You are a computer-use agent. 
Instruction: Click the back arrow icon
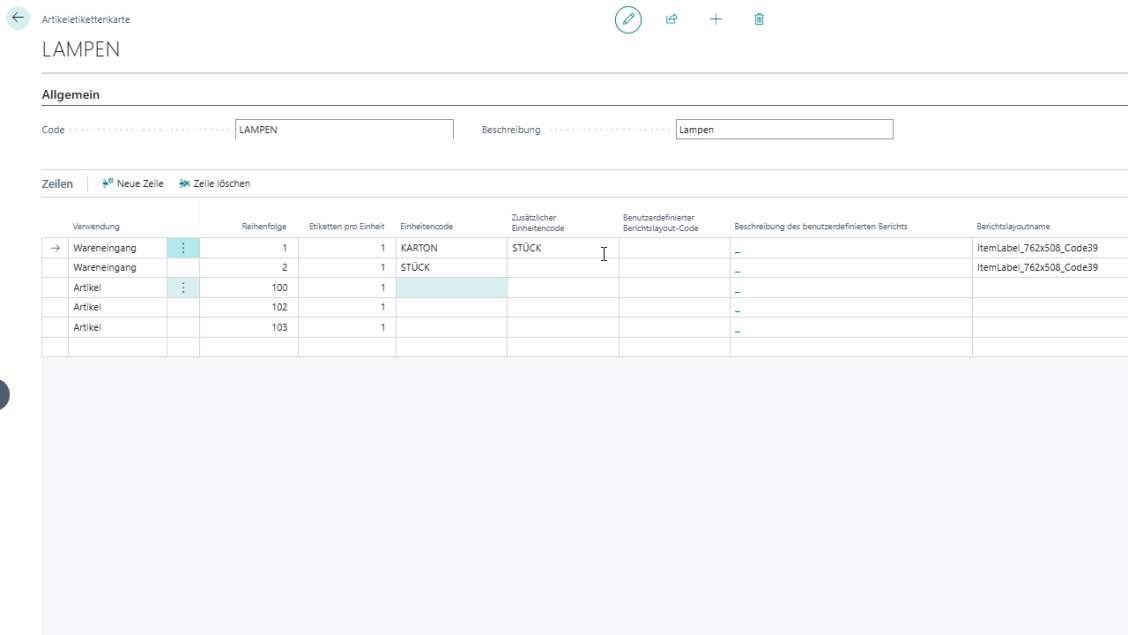[18, 18]
